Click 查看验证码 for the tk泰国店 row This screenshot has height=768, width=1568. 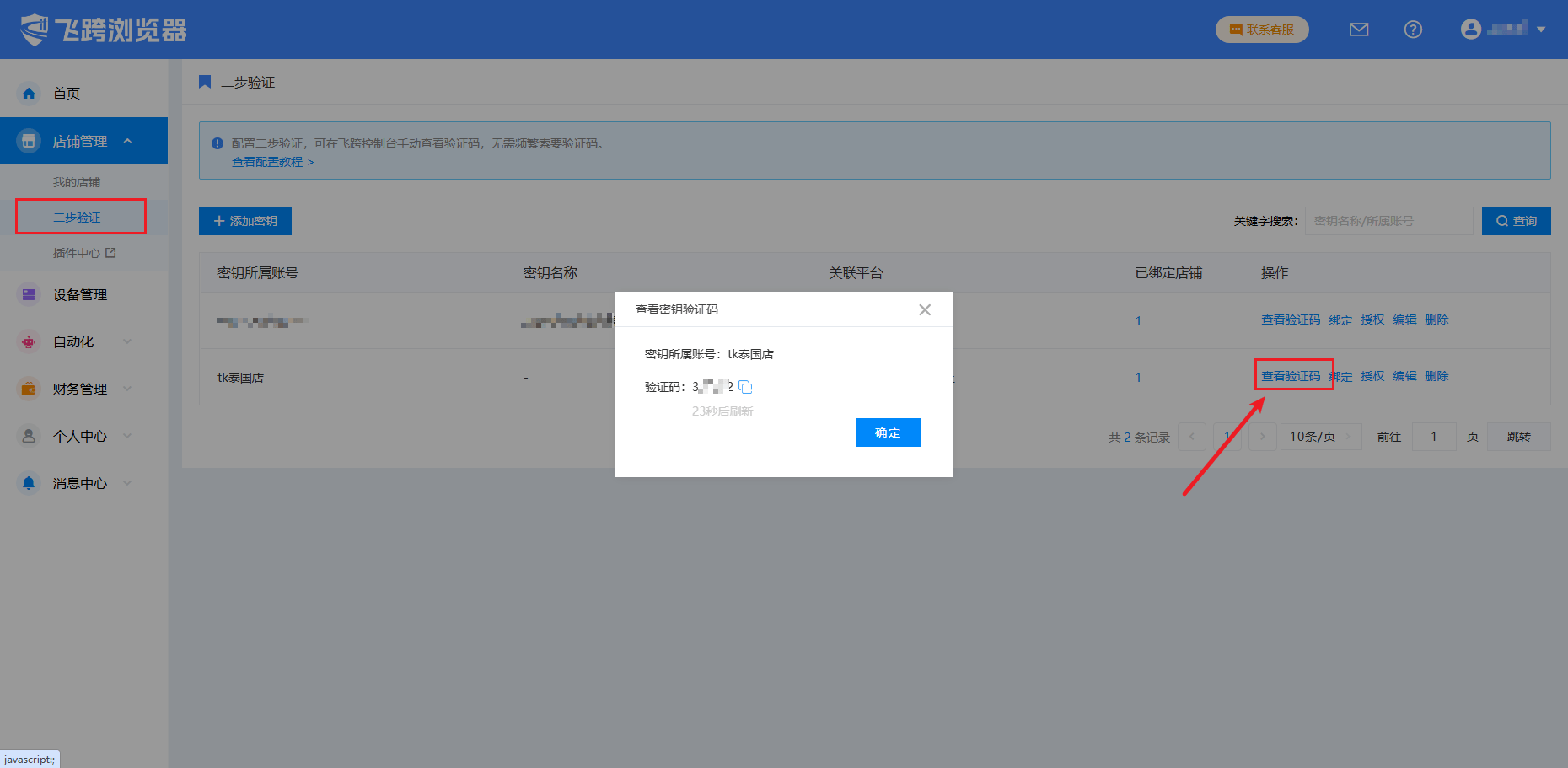(1291, 376)
